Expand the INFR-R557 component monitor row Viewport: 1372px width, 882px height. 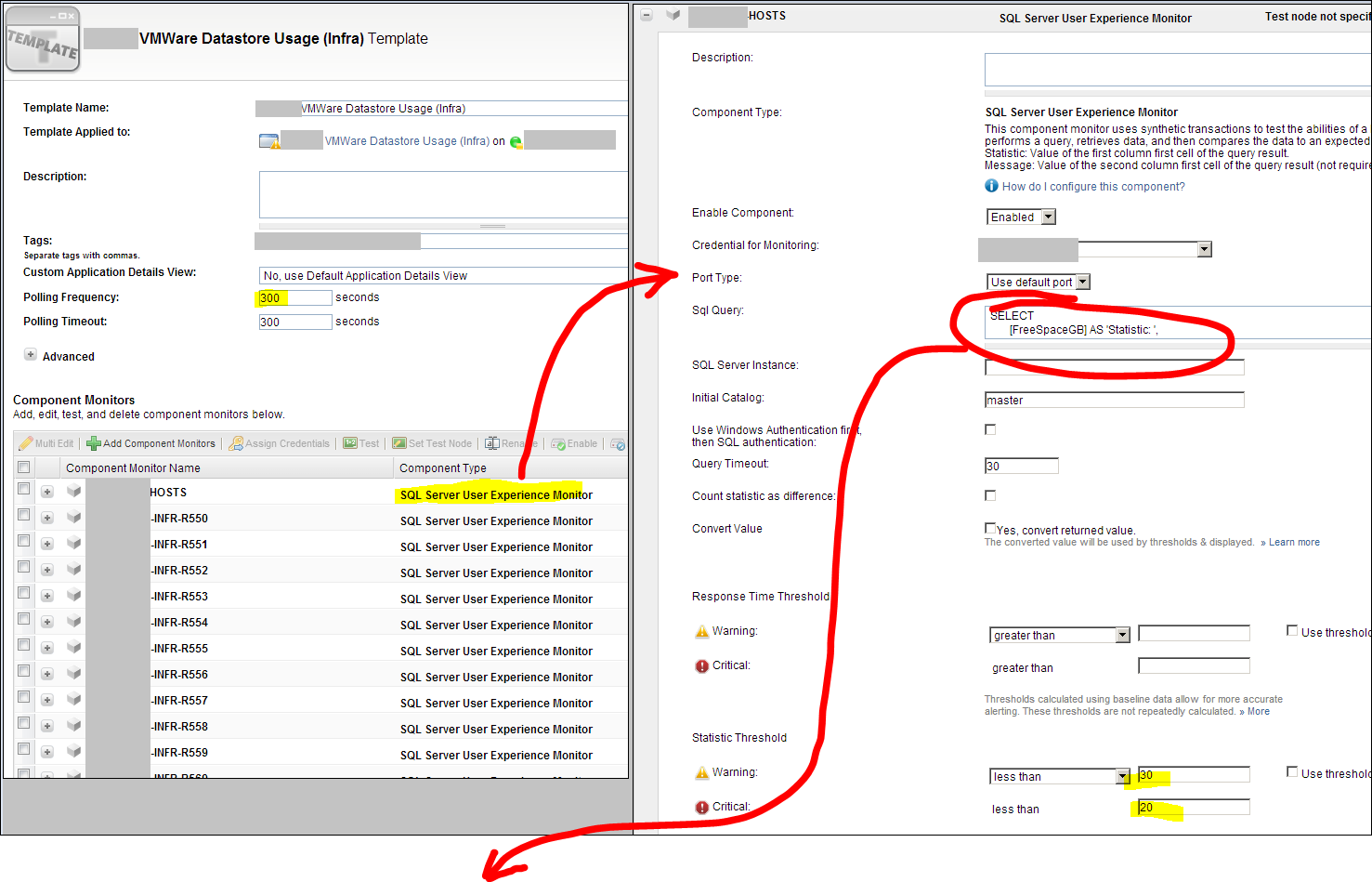[x=47, y=700]
